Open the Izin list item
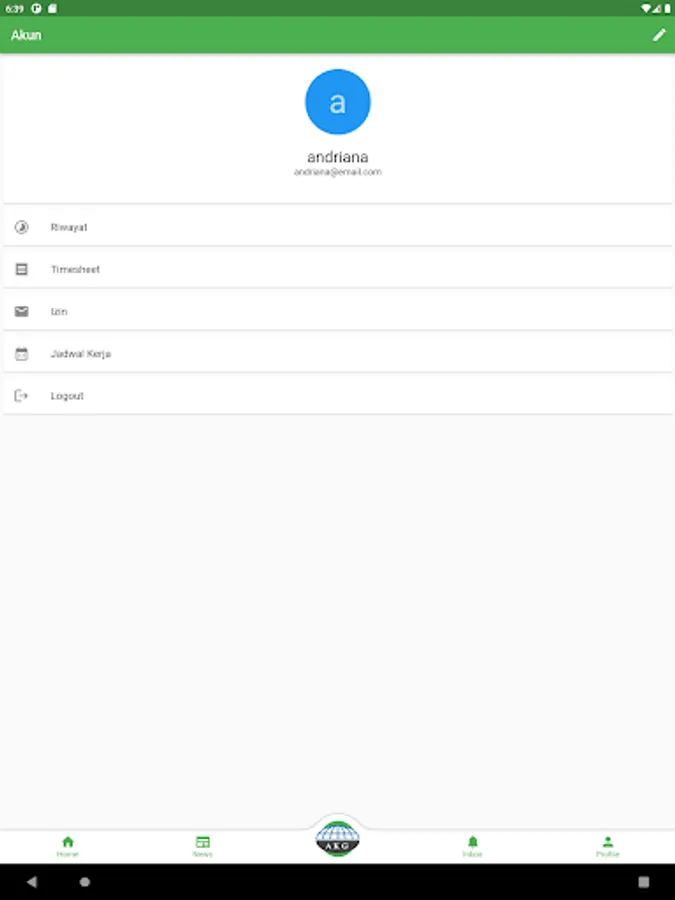Screen dimensions: 675x900 [x=338, y=311]
